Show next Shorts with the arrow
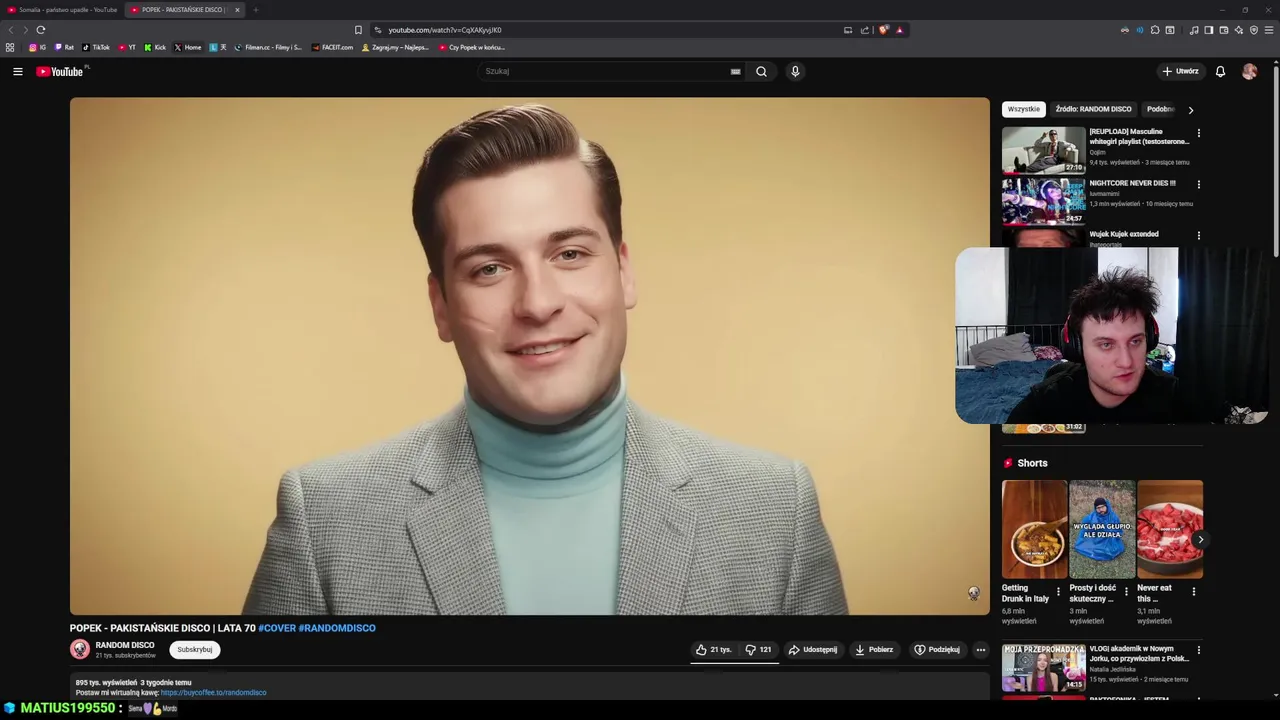 1200,540
